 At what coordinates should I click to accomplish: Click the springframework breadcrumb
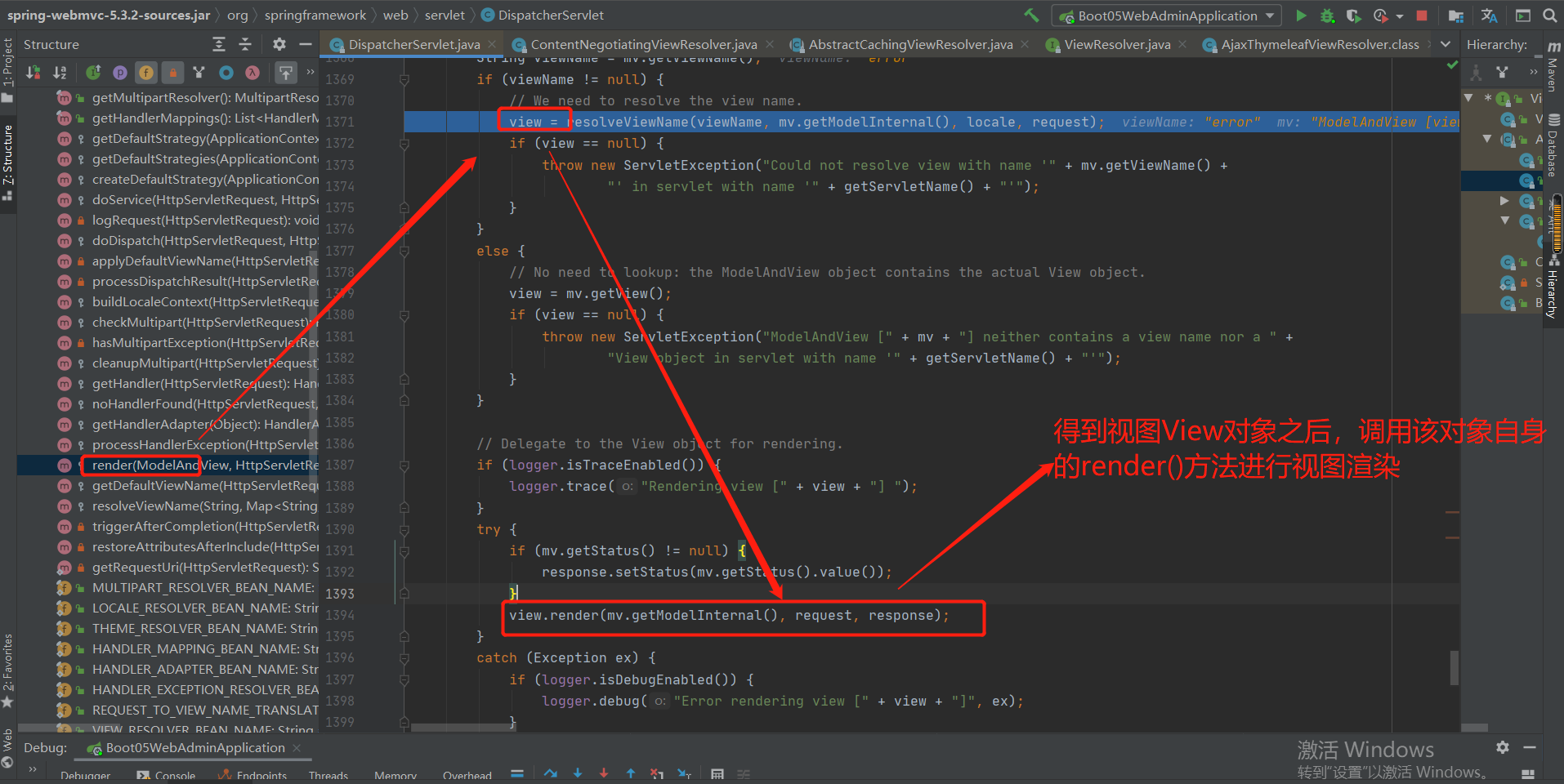(x=315, y=15)
